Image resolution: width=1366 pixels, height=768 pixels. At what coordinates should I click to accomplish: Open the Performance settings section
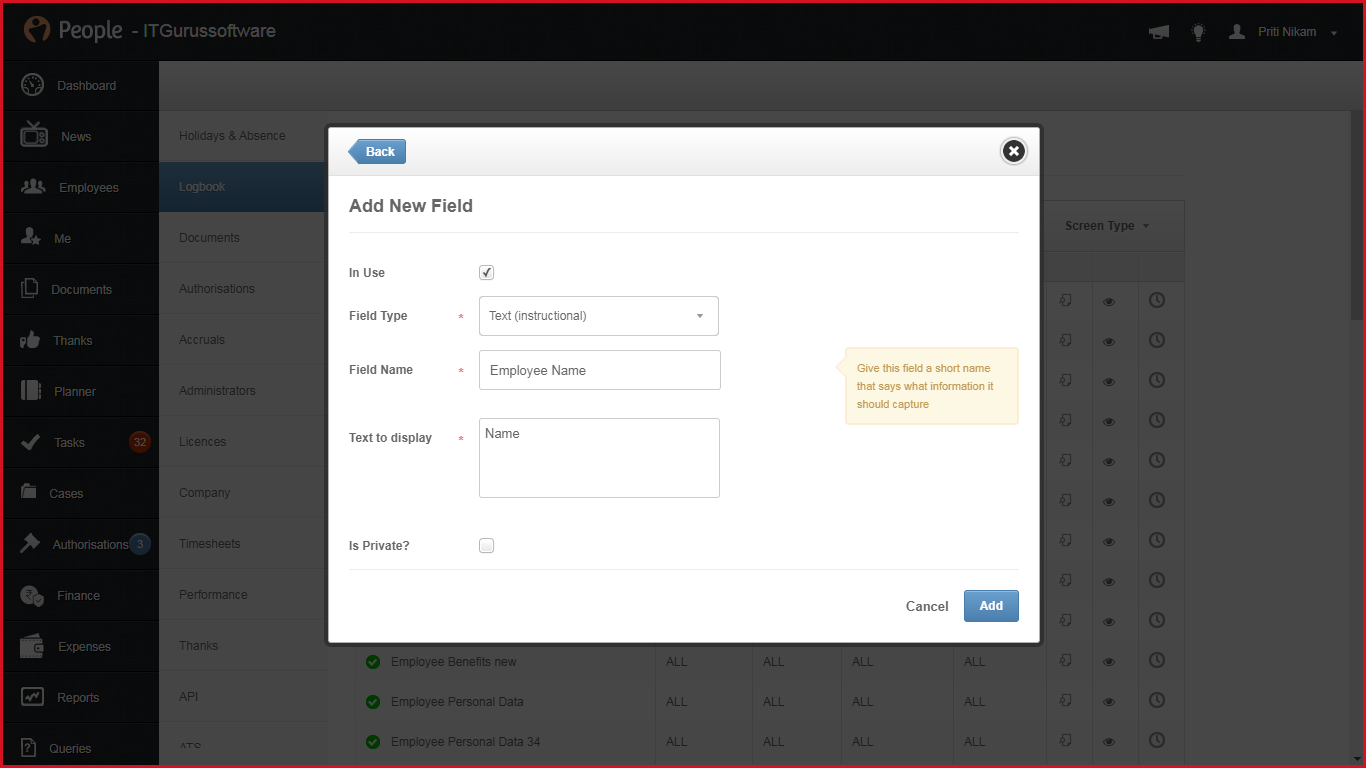point(242,595)
